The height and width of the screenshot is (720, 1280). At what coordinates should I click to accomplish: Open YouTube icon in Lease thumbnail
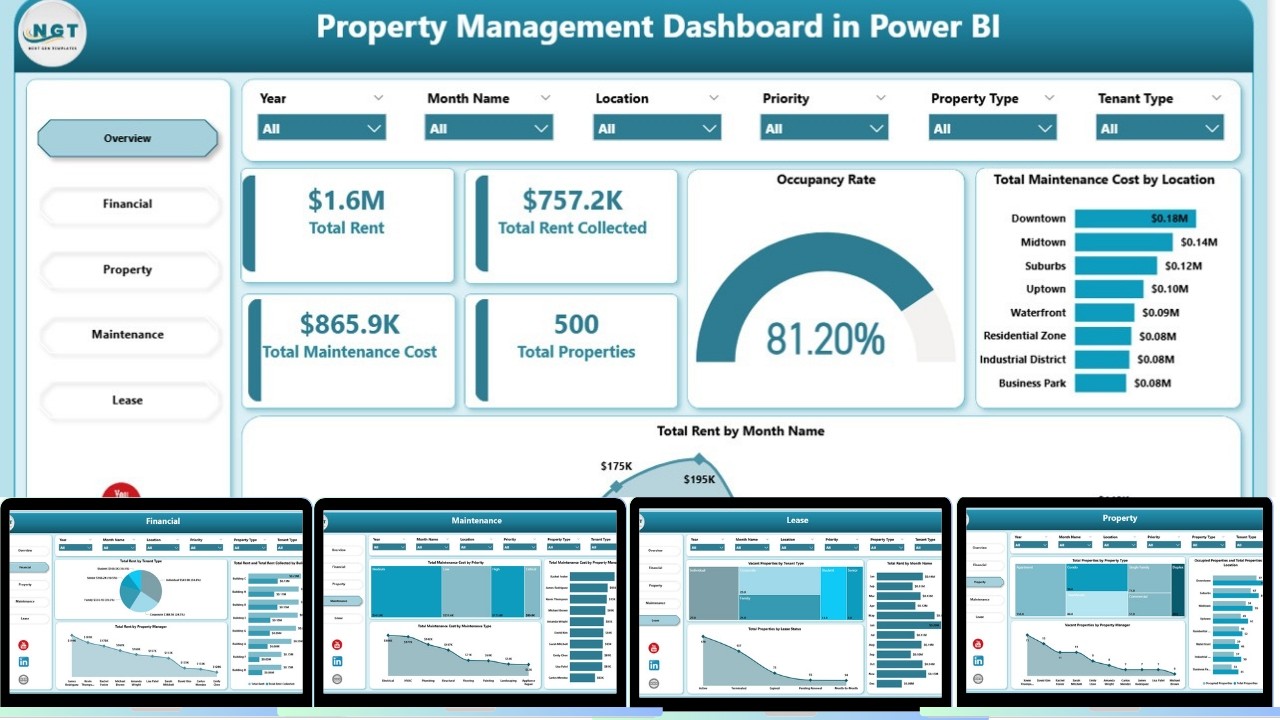(x=654, y=648)
